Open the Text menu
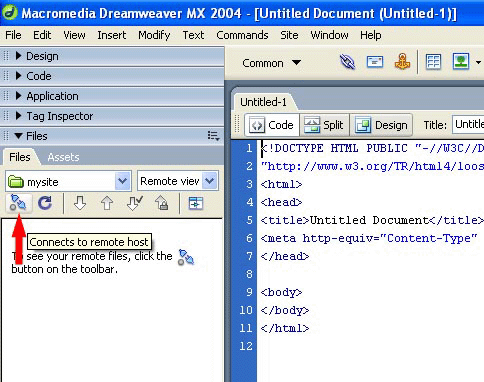Screen dimensions: 484x382 tap(193, 35)
